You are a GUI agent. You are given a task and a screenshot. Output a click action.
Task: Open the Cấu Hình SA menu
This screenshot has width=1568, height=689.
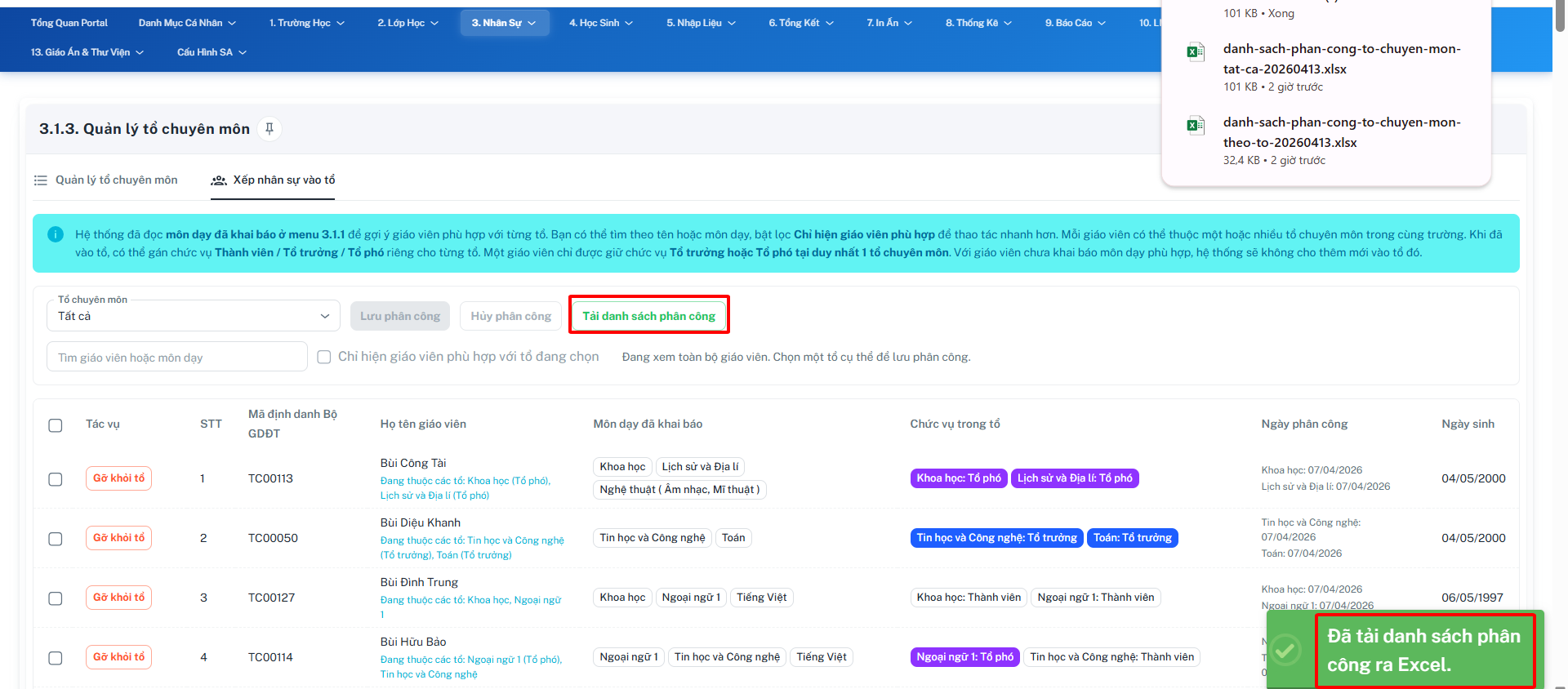tap(212, 52)
